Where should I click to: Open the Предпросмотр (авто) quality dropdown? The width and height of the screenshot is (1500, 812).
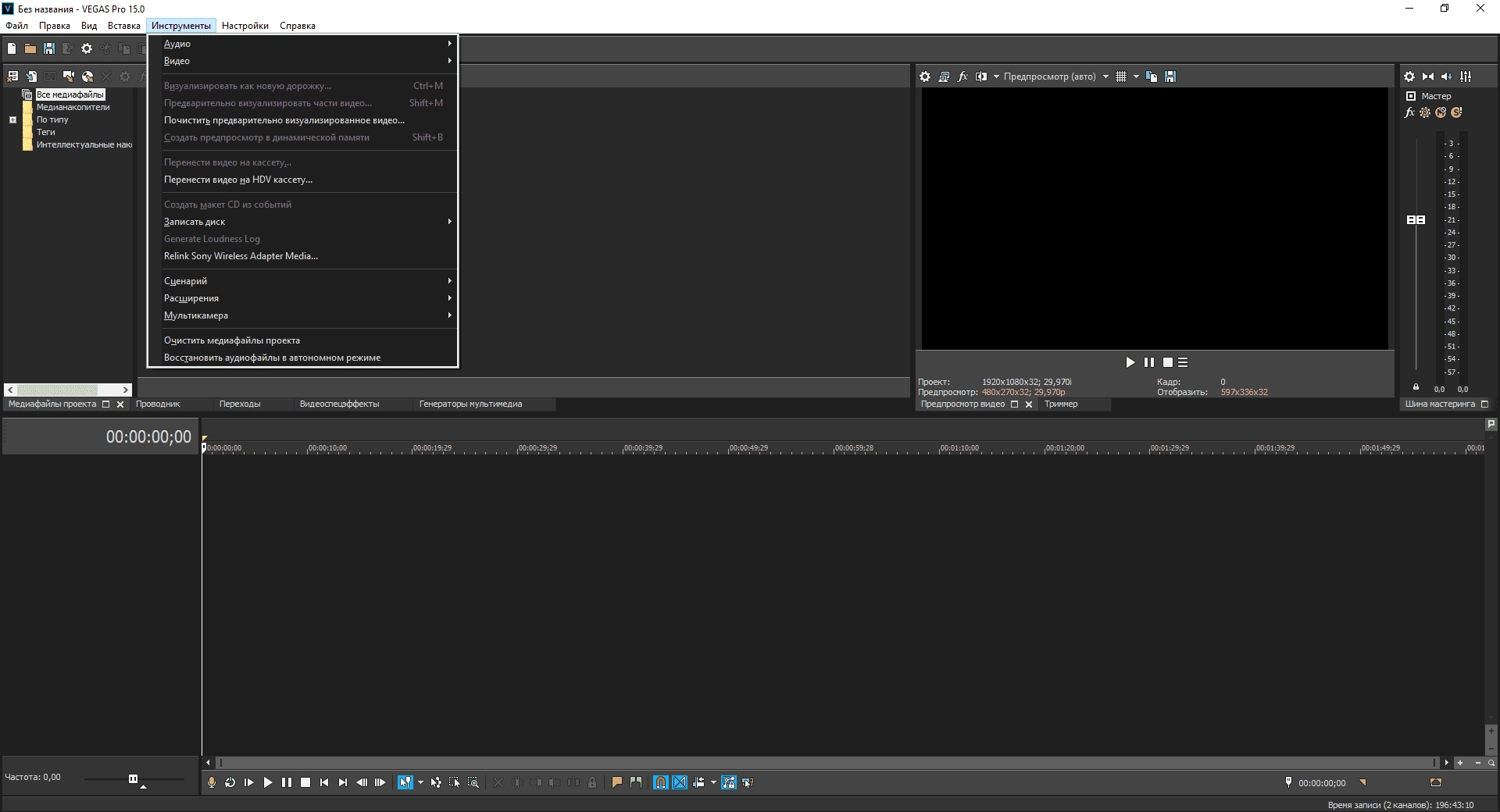coord(1105,77)
